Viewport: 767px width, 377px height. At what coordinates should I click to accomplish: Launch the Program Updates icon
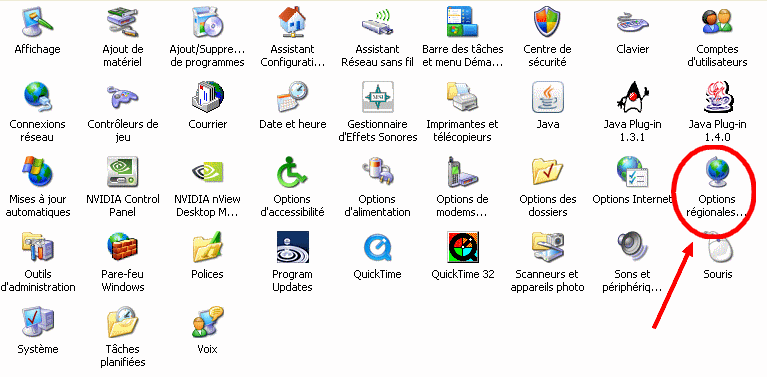tap(293, 247)
